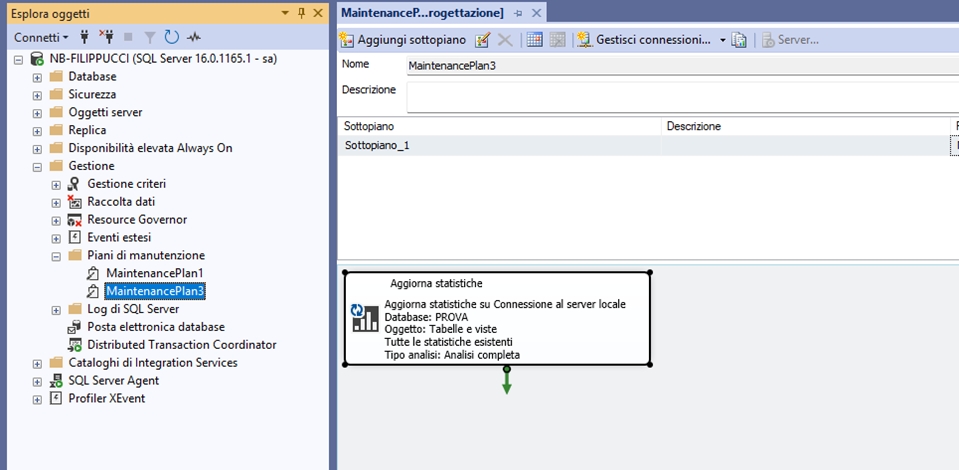Click the SQL Server Agent icon
Image resolution: width=959 pixels, height=470 pixels.
(56, 381)
